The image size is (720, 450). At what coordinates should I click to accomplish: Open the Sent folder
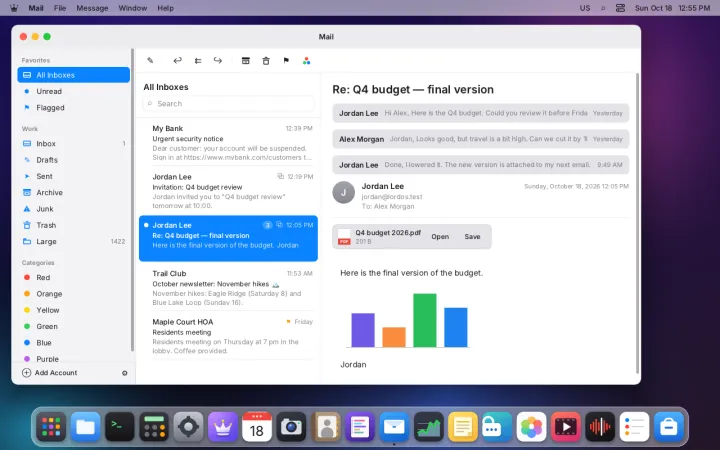click(x=73, y=176)
